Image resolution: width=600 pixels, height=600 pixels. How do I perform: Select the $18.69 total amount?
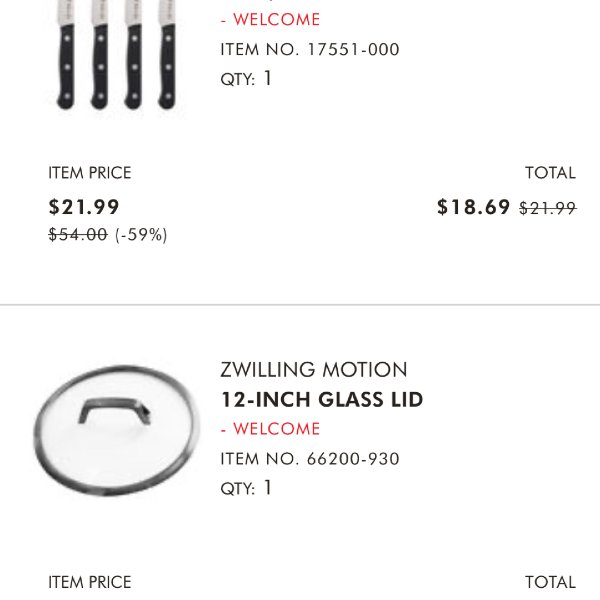[474, 207]
